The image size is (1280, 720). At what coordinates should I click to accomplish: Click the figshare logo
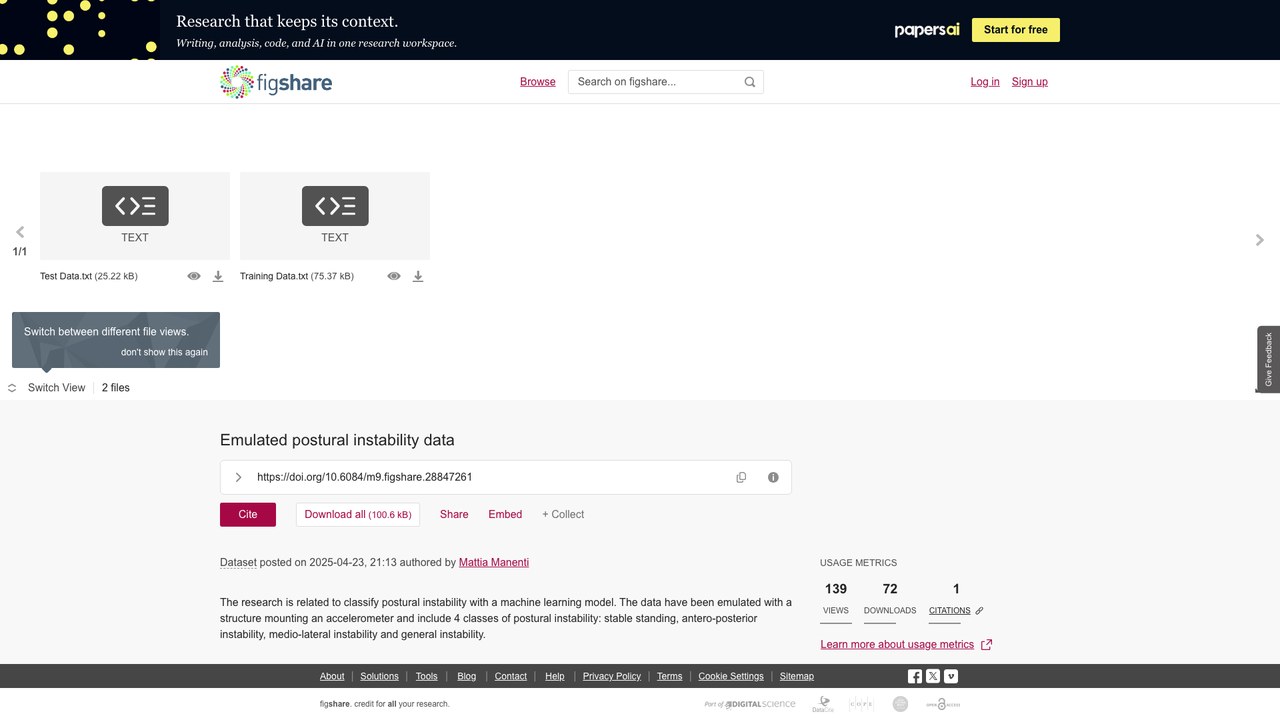276,82
